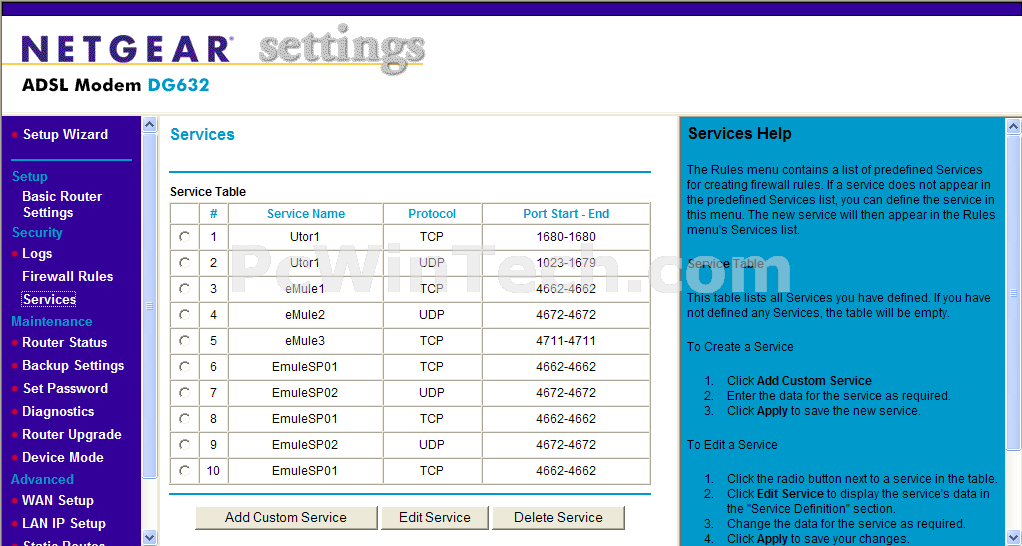Screen dimensions: 1022x546
Task: Click eMule3 service name
Action: [x=305, y=341]
